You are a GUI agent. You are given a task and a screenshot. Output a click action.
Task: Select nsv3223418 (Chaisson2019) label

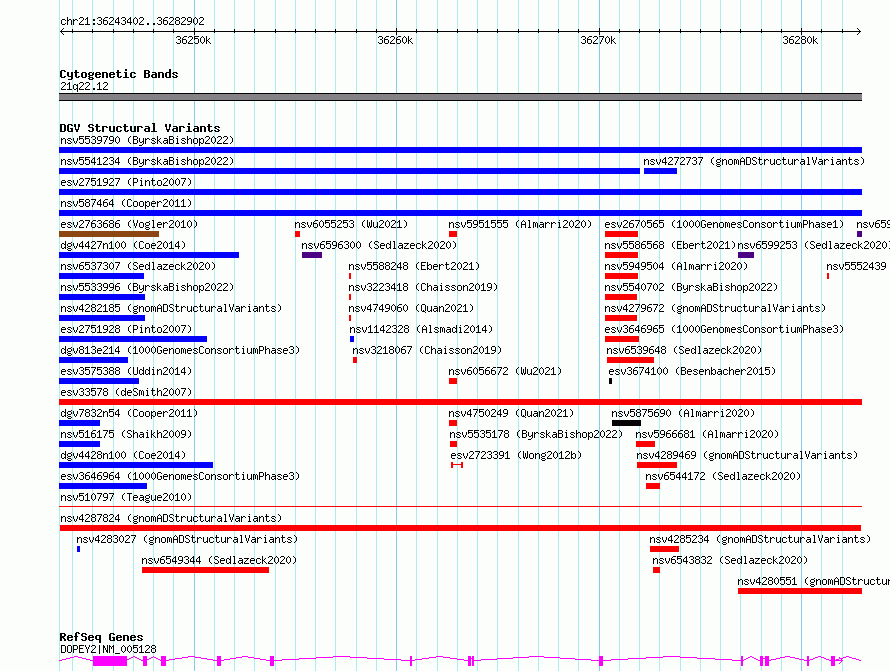pyautogui.click(x=423, y=287)
